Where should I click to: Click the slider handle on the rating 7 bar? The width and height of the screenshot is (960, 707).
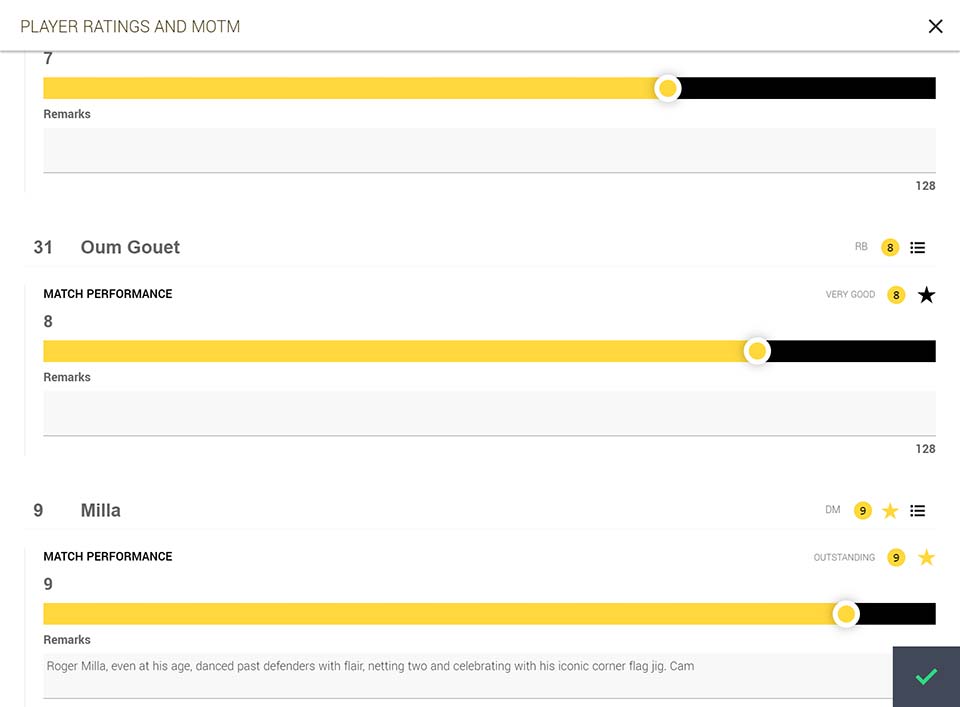pos(667,89)
